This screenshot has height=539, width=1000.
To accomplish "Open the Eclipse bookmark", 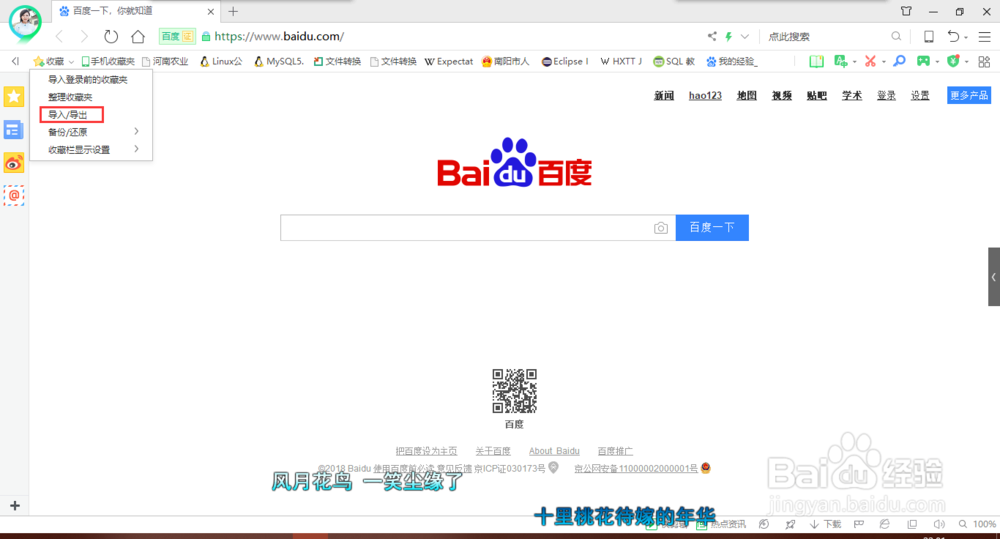I will point(564,61).
